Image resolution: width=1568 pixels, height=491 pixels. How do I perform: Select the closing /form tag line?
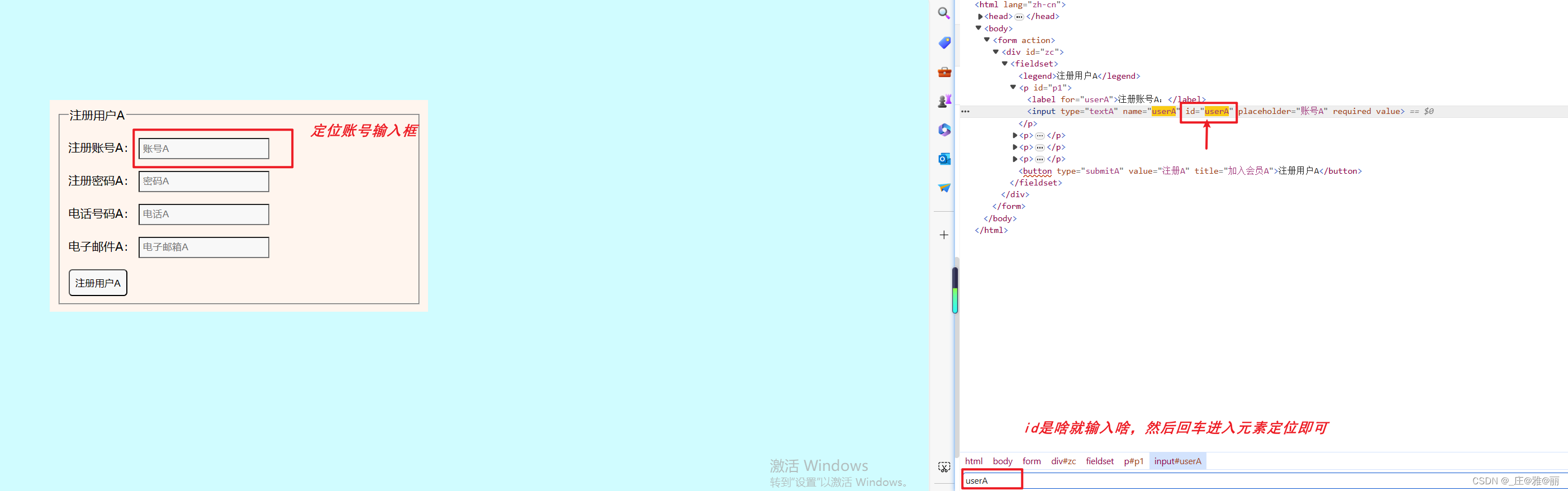(x=1009, y=206)
